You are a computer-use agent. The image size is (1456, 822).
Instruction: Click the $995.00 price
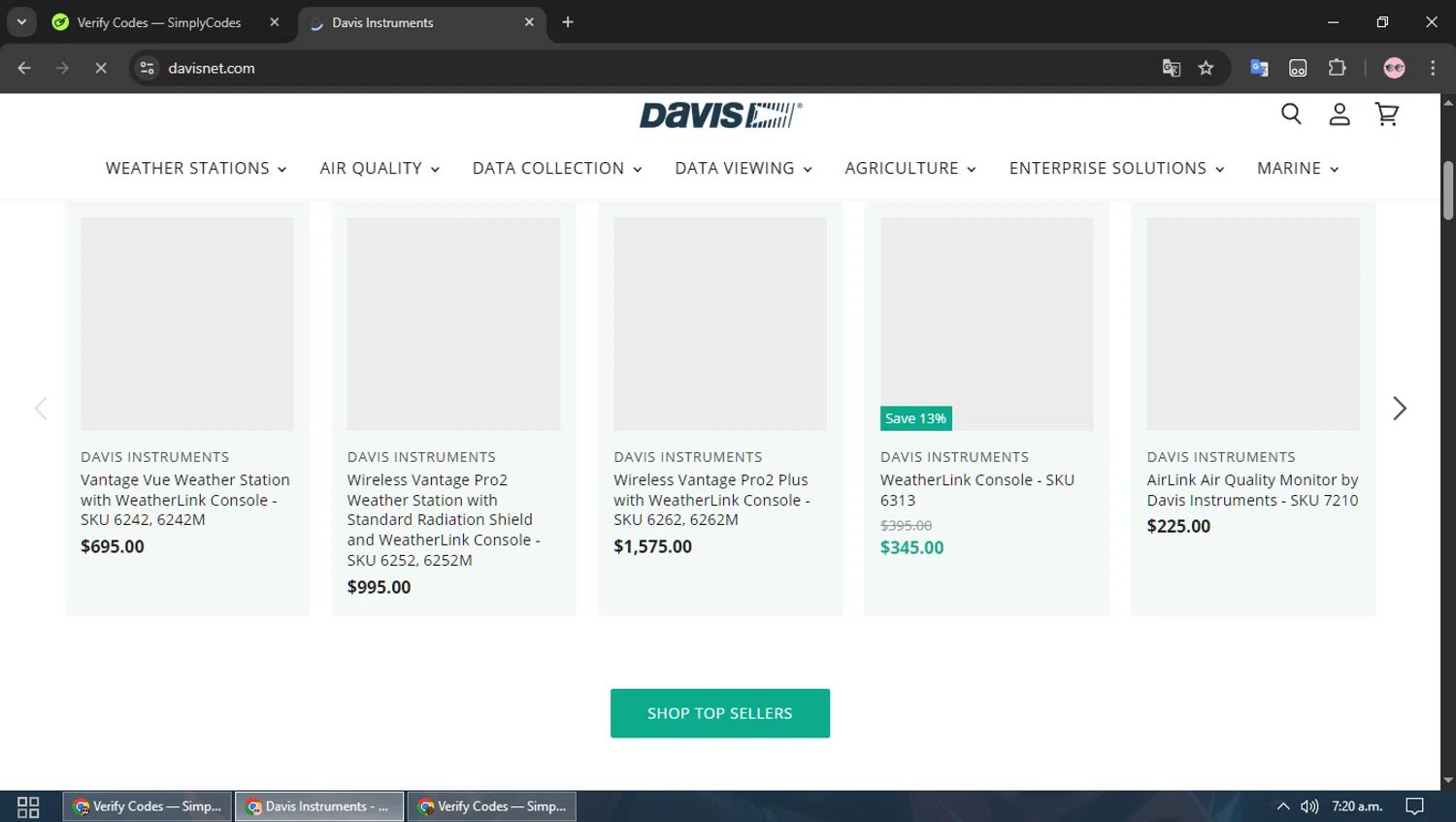379,587
